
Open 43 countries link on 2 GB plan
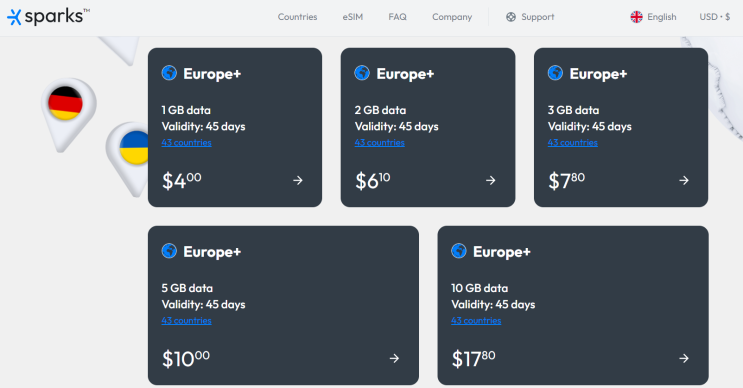tap(380, 143)
